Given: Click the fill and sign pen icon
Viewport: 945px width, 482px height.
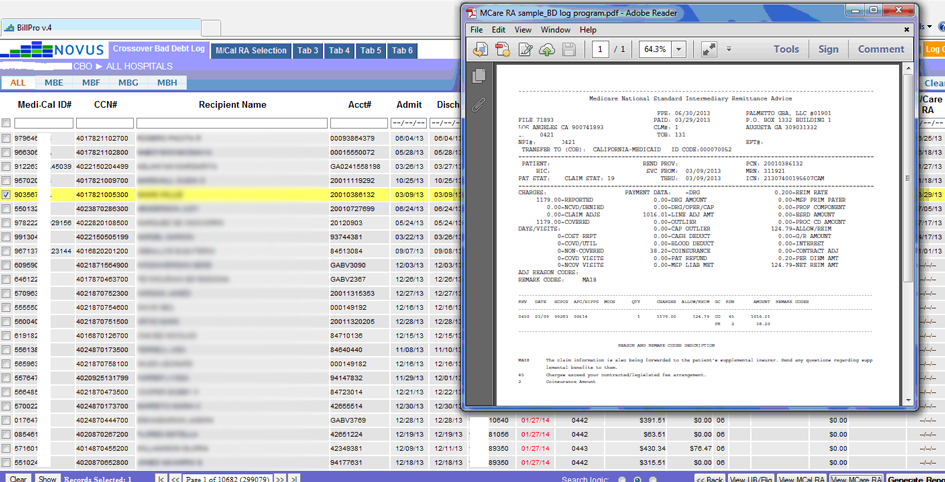Looking at the screenshot, I should click(526, 49).
